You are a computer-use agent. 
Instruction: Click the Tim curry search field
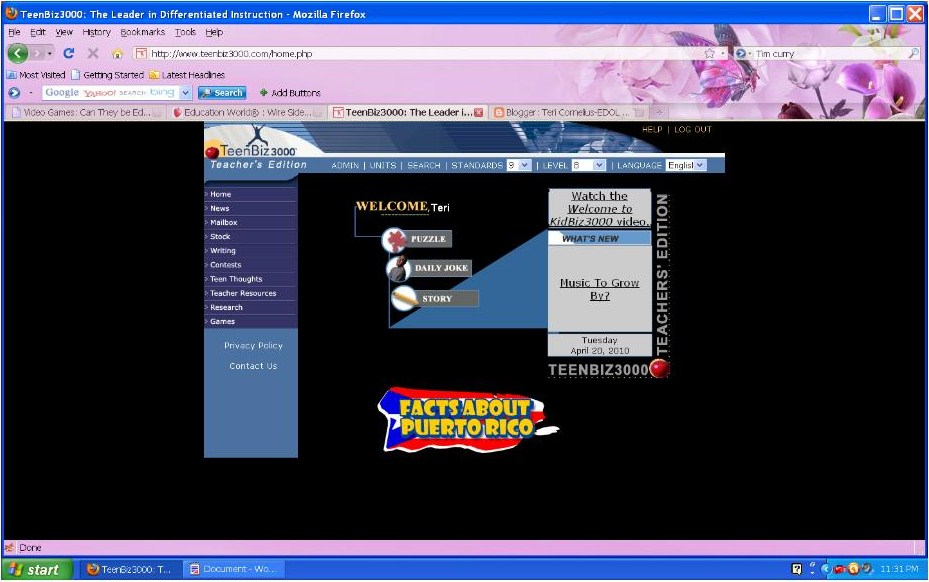pyautogui.click(x=829, y=54)
